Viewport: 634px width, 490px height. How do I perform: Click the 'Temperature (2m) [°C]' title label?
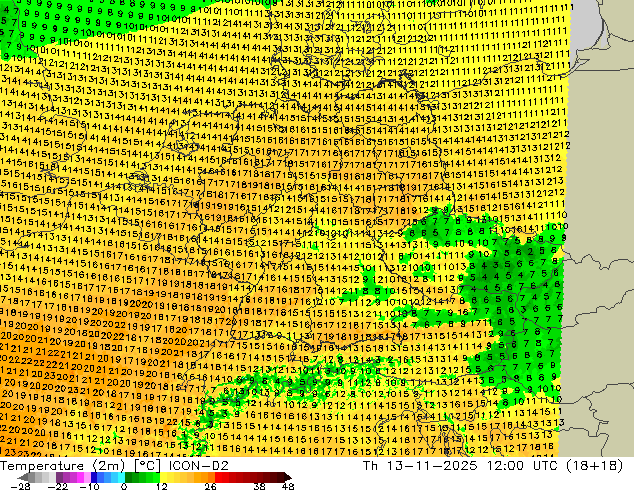point(80,465)
